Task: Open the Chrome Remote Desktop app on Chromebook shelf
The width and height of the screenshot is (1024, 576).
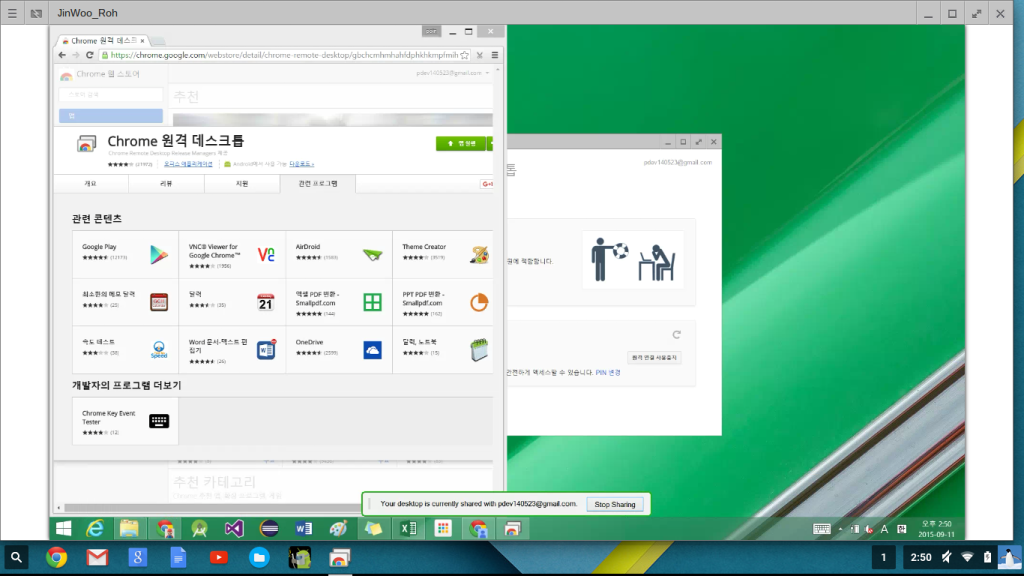Action: (340, 558)
